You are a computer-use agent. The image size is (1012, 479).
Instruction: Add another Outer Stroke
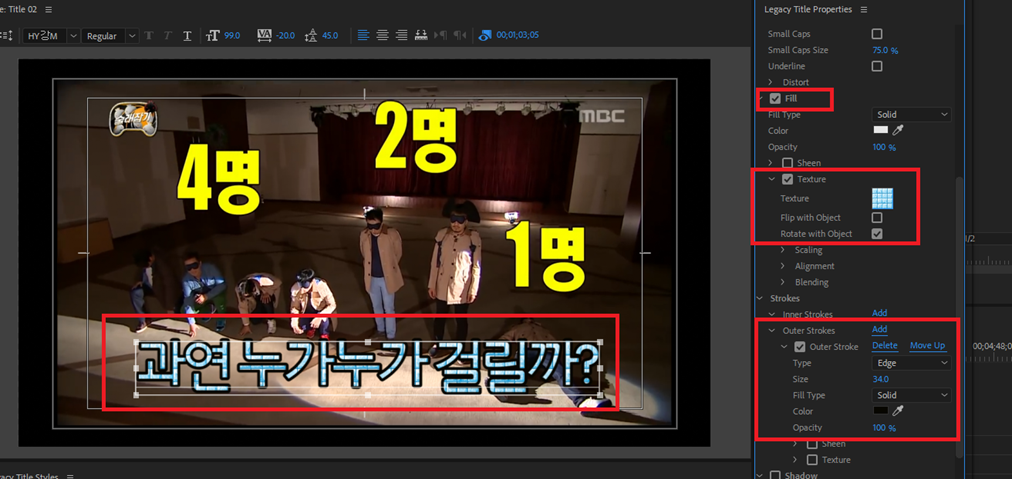(880, 329)
